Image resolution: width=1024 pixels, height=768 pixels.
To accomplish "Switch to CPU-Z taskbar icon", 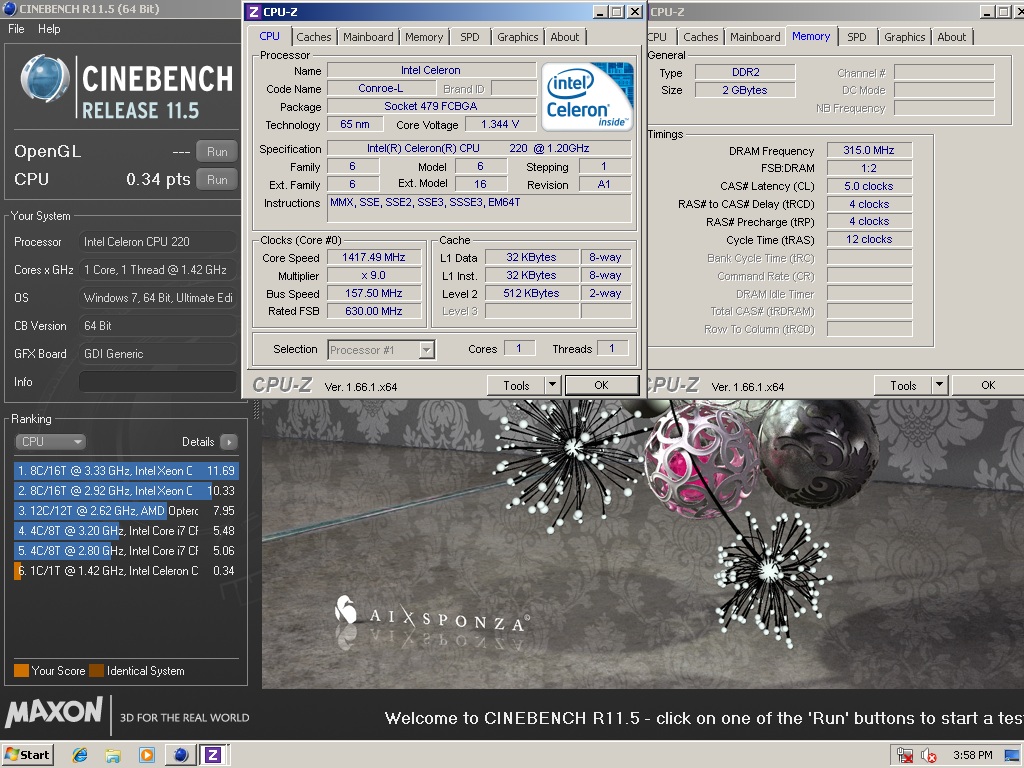I will click(213, 755).
